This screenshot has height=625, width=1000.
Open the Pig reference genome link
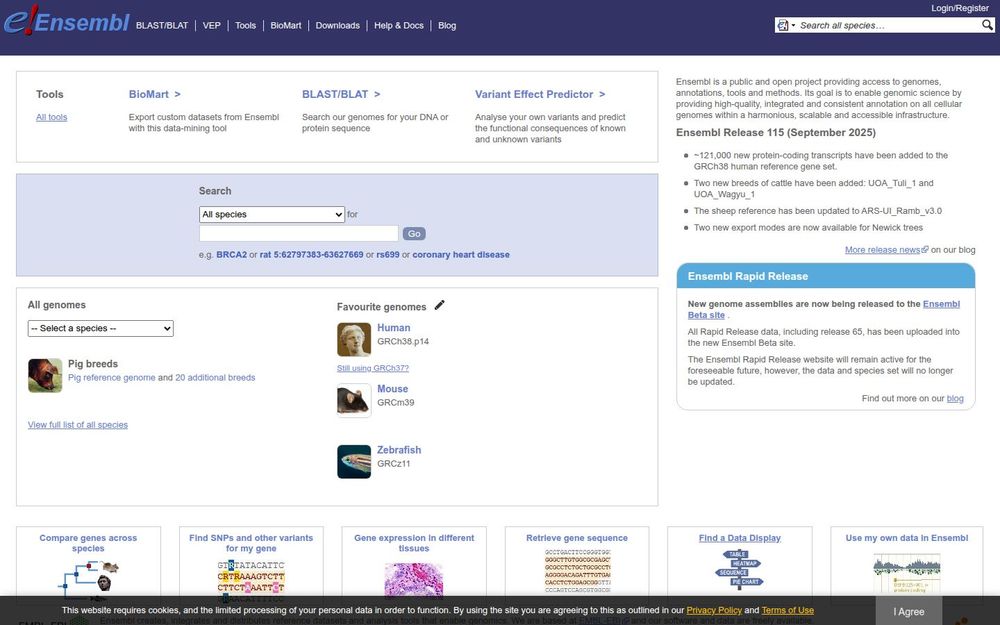[x=112, y=378]
